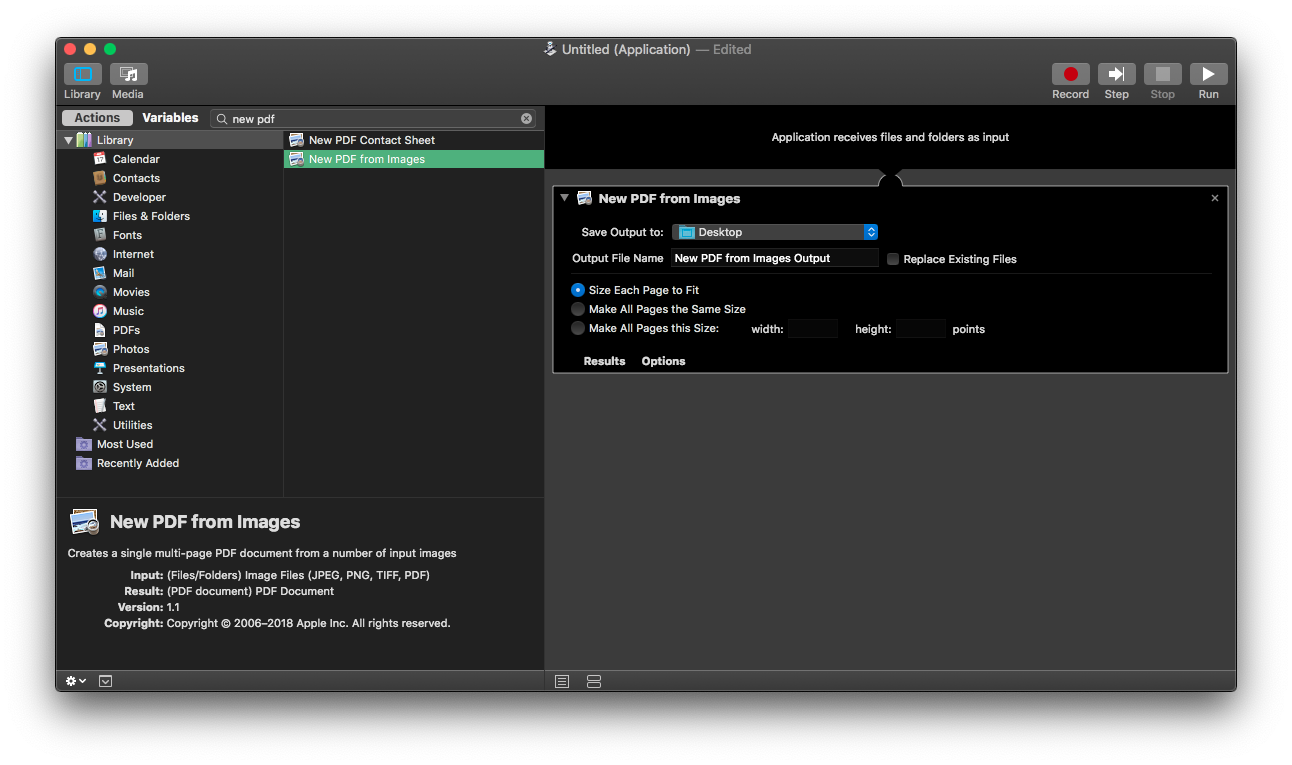This screenshot has height=765, width=1292.
Task: Open the gear action menu
Action: [x=76, y=681]
